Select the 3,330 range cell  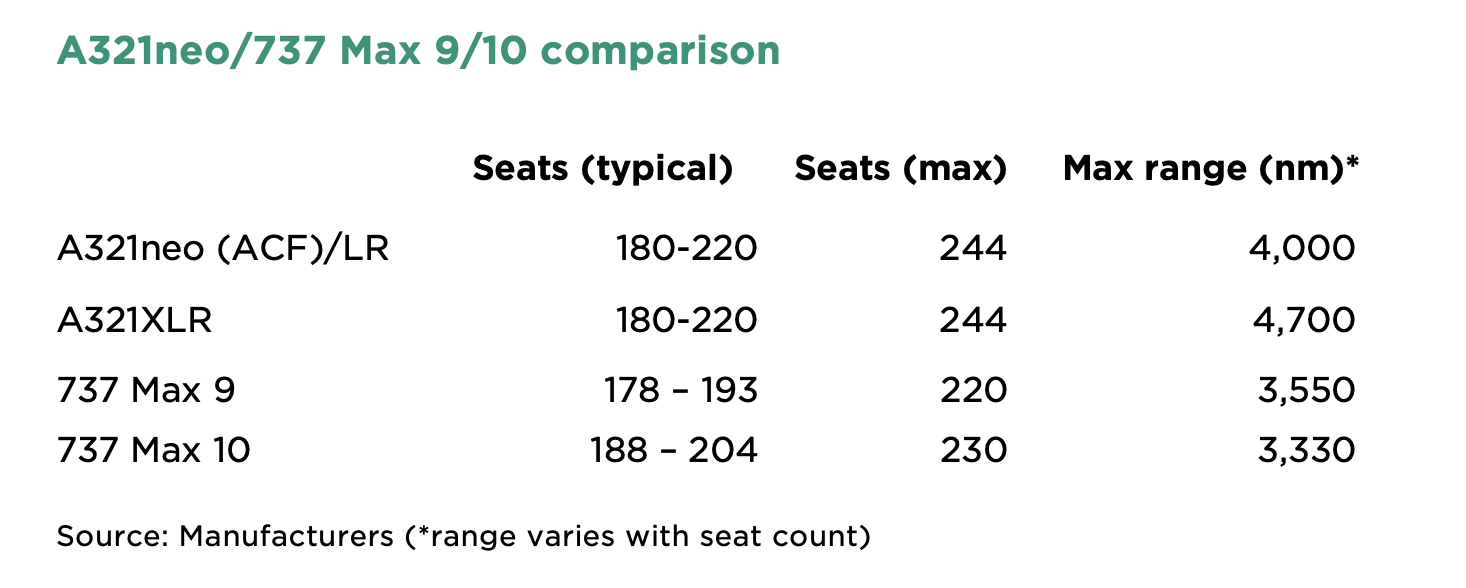tap(1306, 451)
